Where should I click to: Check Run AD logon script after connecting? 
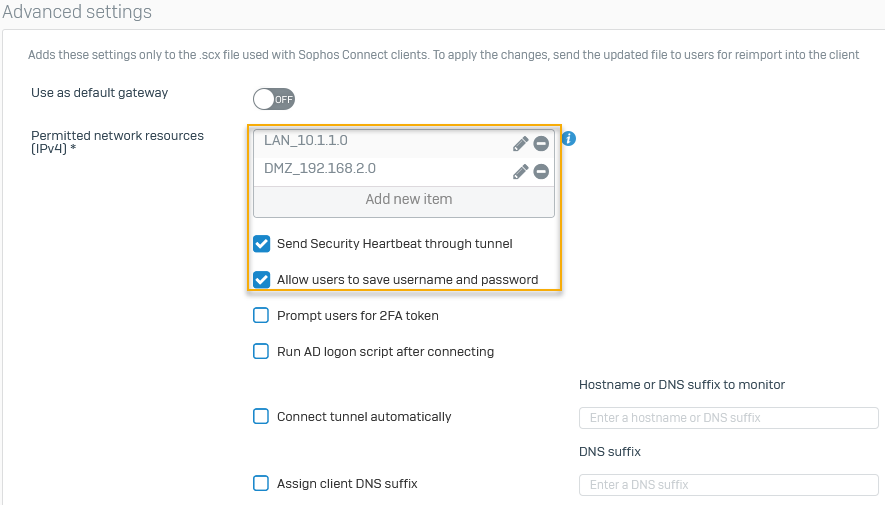(x=261, y=352)
